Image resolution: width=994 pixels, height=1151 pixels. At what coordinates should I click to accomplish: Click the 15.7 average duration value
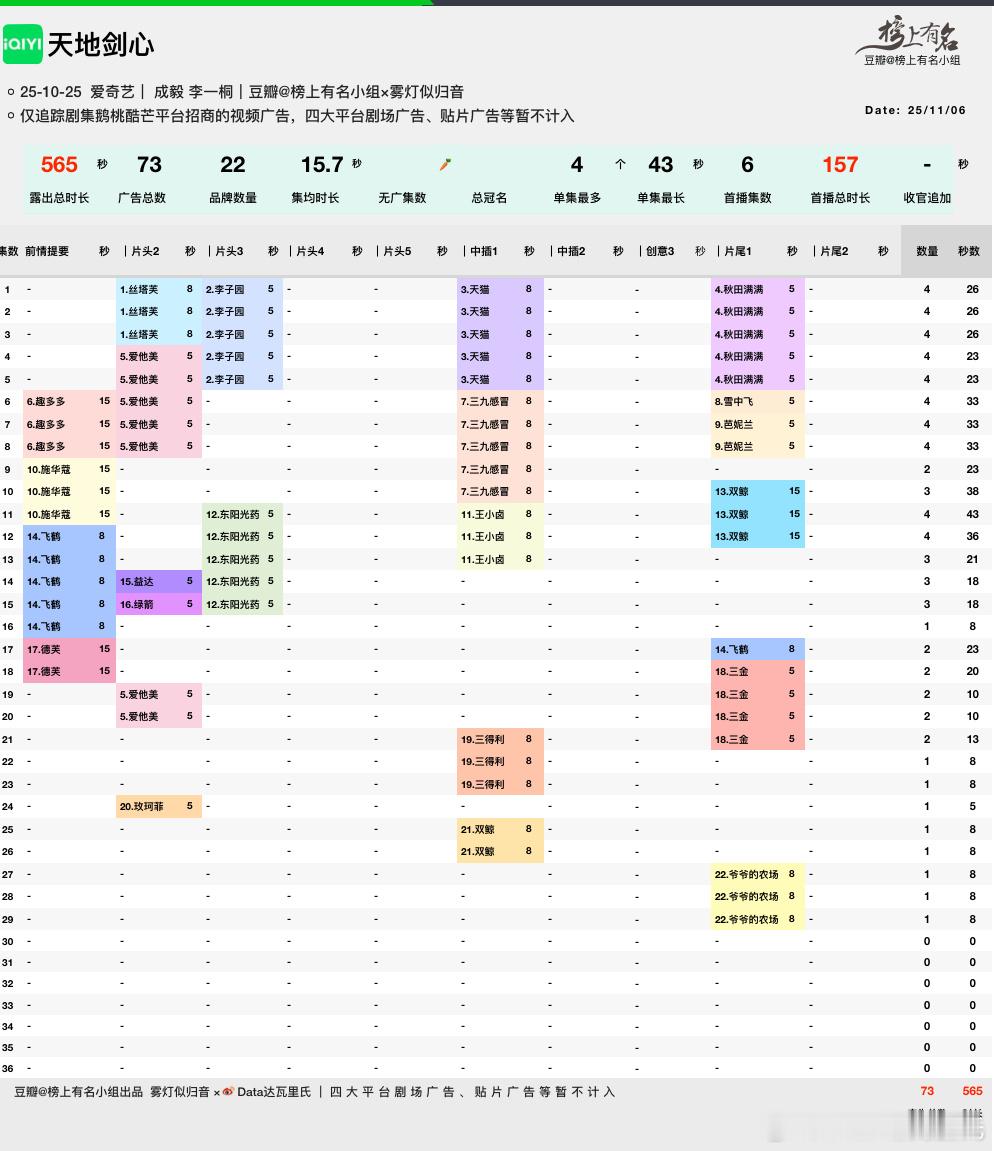(322, 164)
